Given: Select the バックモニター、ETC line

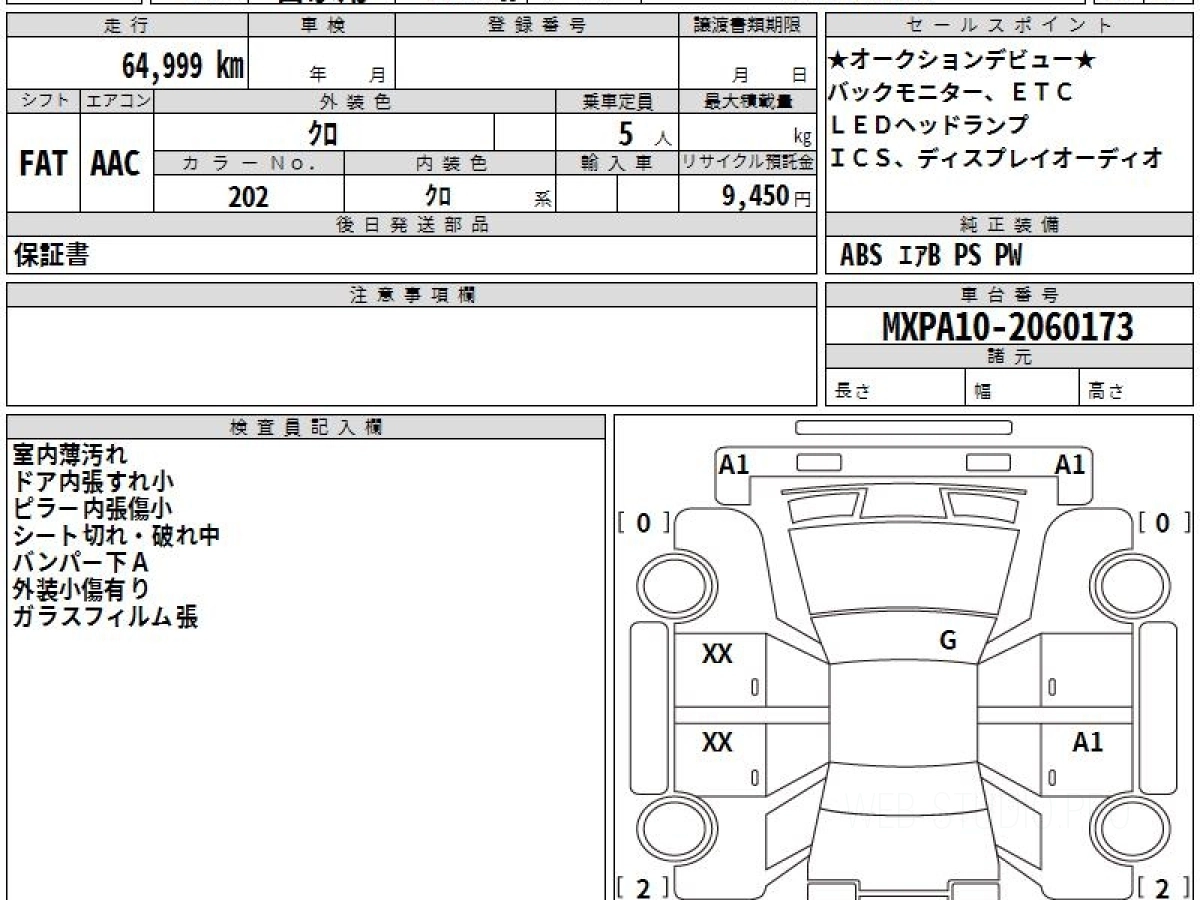Looking at the screenshot, I should (x=950, y=93).
